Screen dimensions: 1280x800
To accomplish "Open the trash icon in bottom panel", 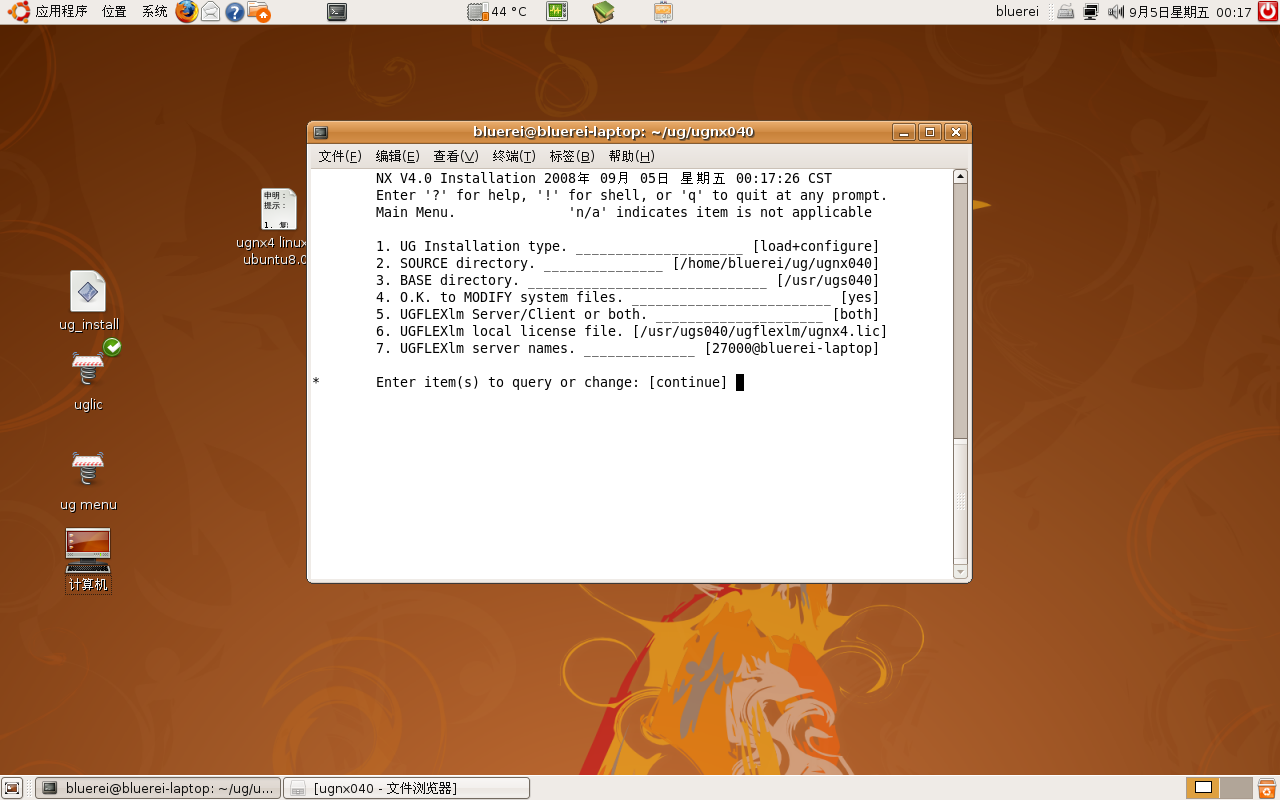I will (x=1266, y=788).
